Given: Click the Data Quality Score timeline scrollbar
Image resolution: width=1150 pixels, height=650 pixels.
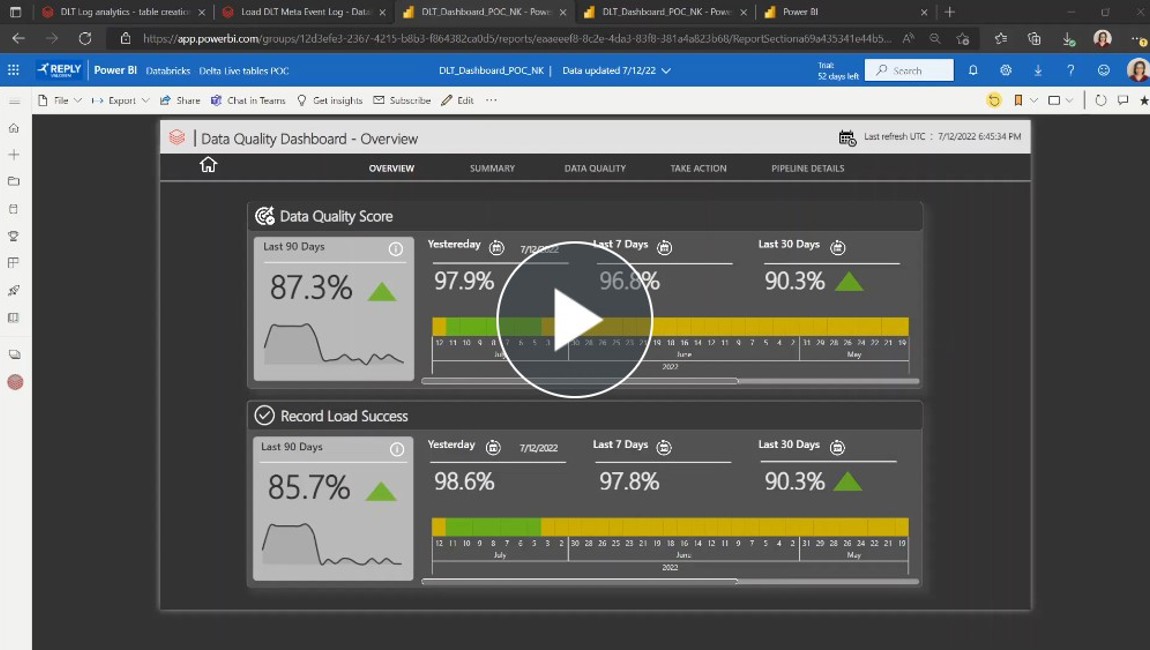Looking at the screenshot, I should (580, 381).
